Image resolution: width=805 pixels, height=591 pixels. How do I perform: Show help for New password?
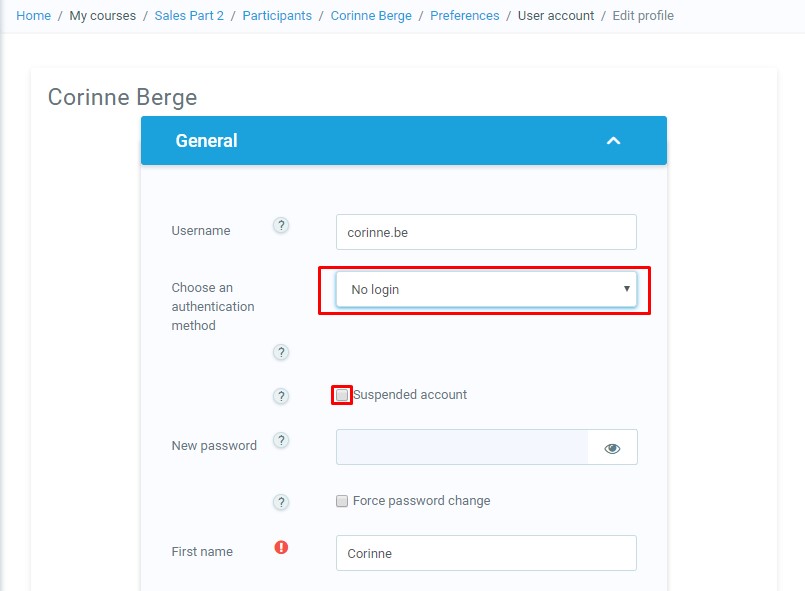281,441
